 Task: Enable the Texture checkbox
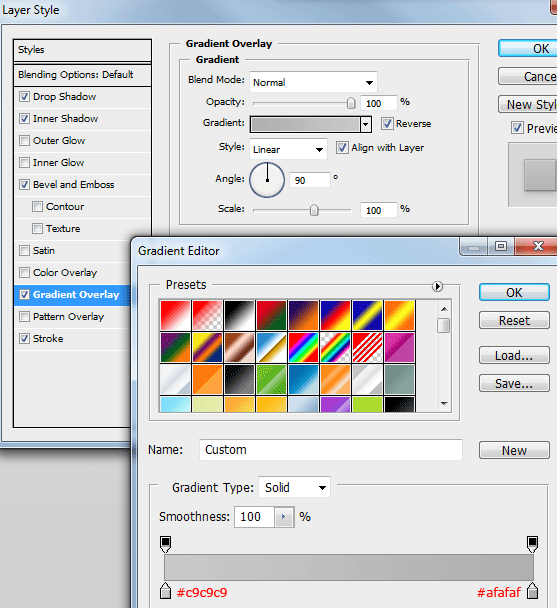click(x=37, y=228)
